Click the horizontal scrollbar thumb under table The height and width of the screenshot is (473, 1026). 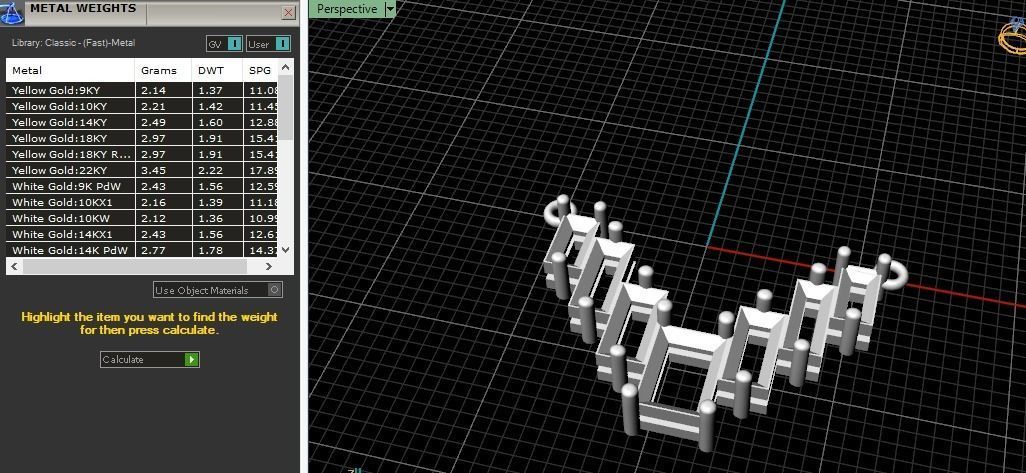click(x=134, y=266)
